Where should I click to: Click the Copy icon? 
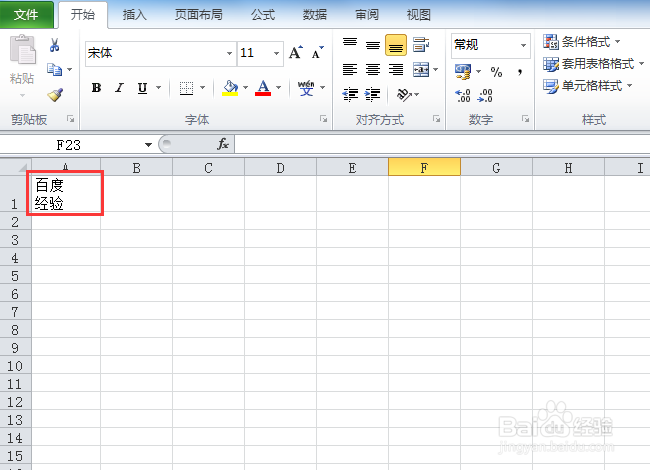[54, 69]
